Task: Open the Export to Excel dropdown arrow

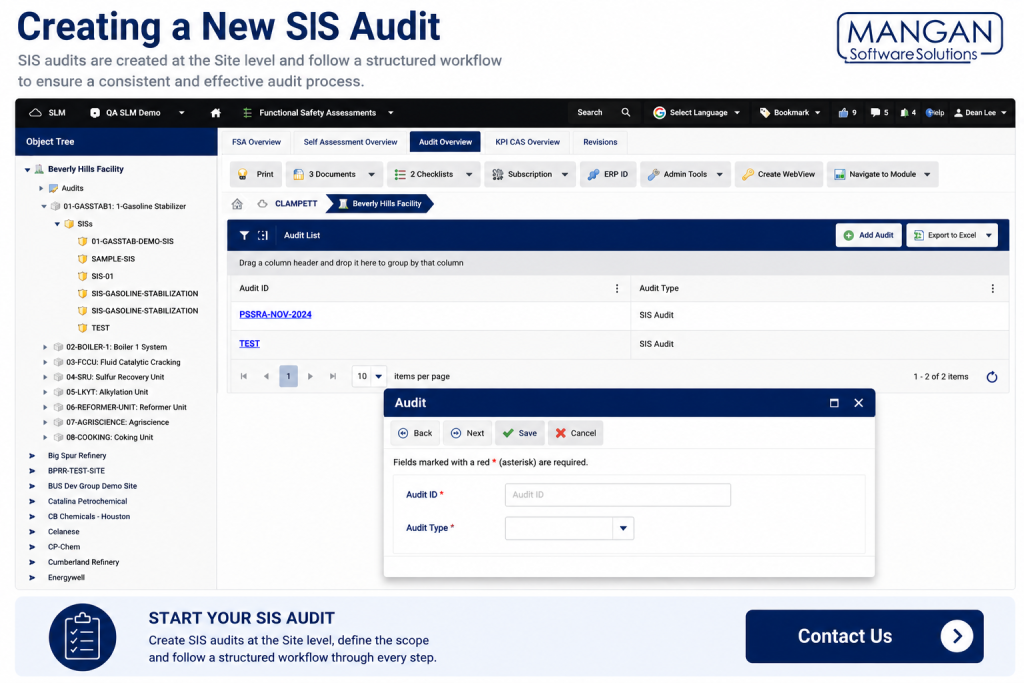Action: pos(989,236)
